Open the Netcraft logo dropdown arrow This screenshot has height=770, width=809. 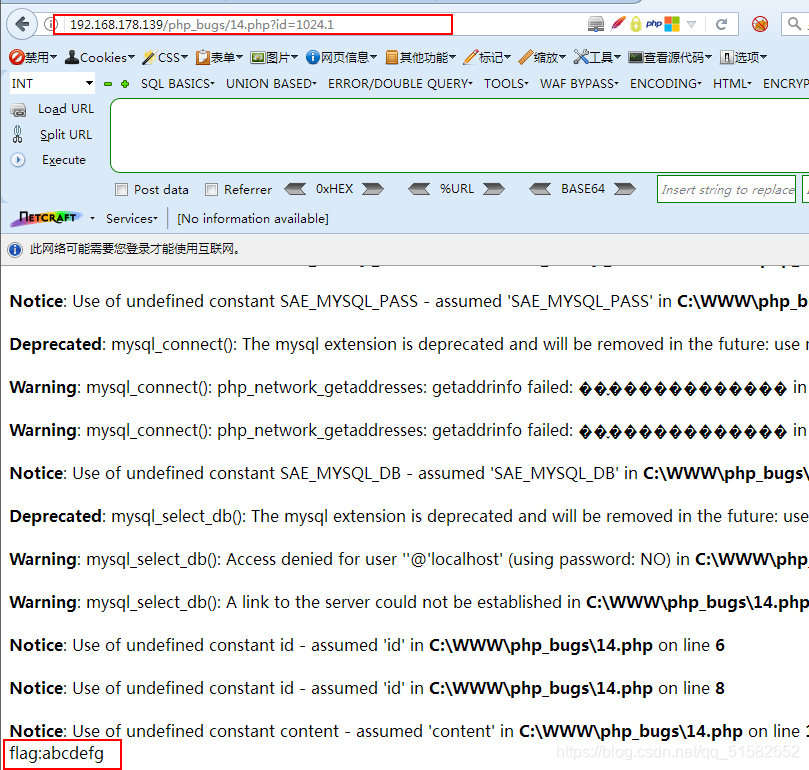coord(92,218)
